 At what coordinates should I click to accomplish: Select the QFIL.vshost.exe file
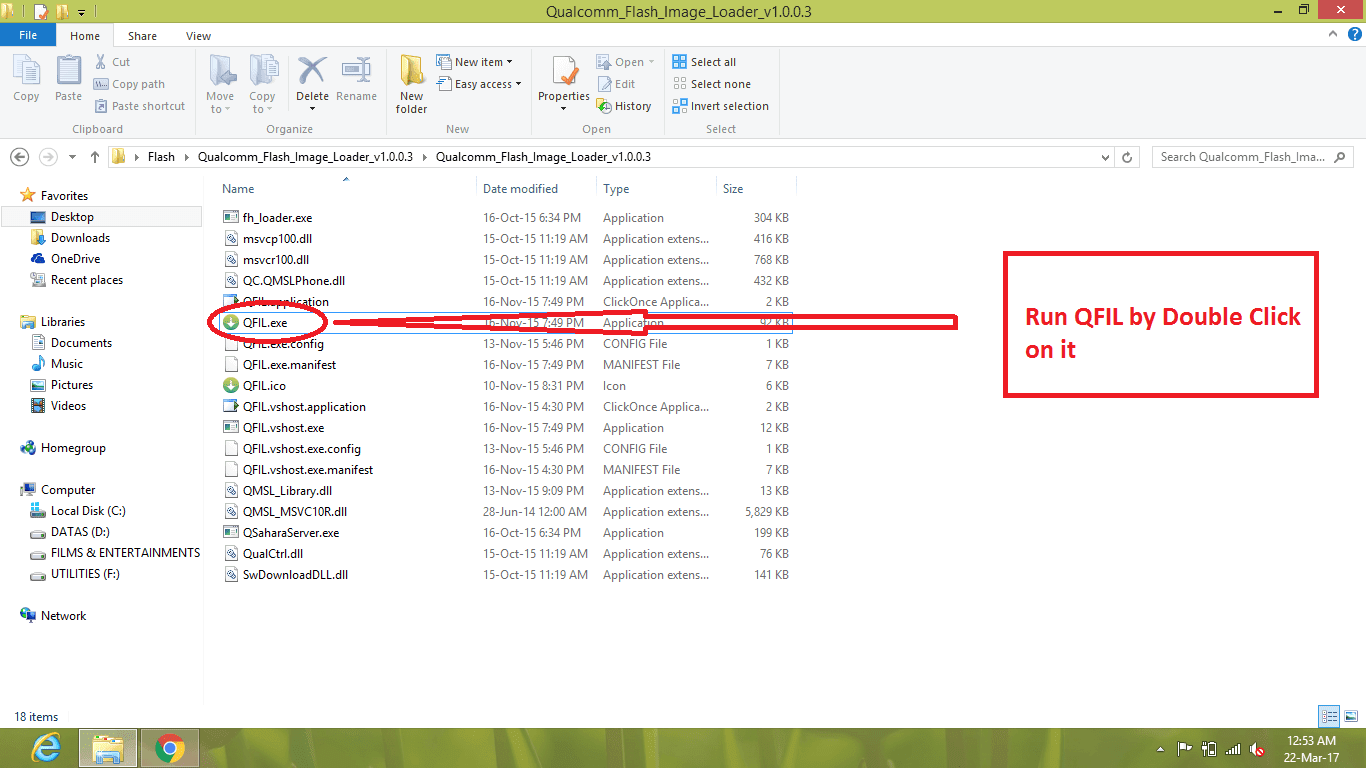(x=283, y=428)
